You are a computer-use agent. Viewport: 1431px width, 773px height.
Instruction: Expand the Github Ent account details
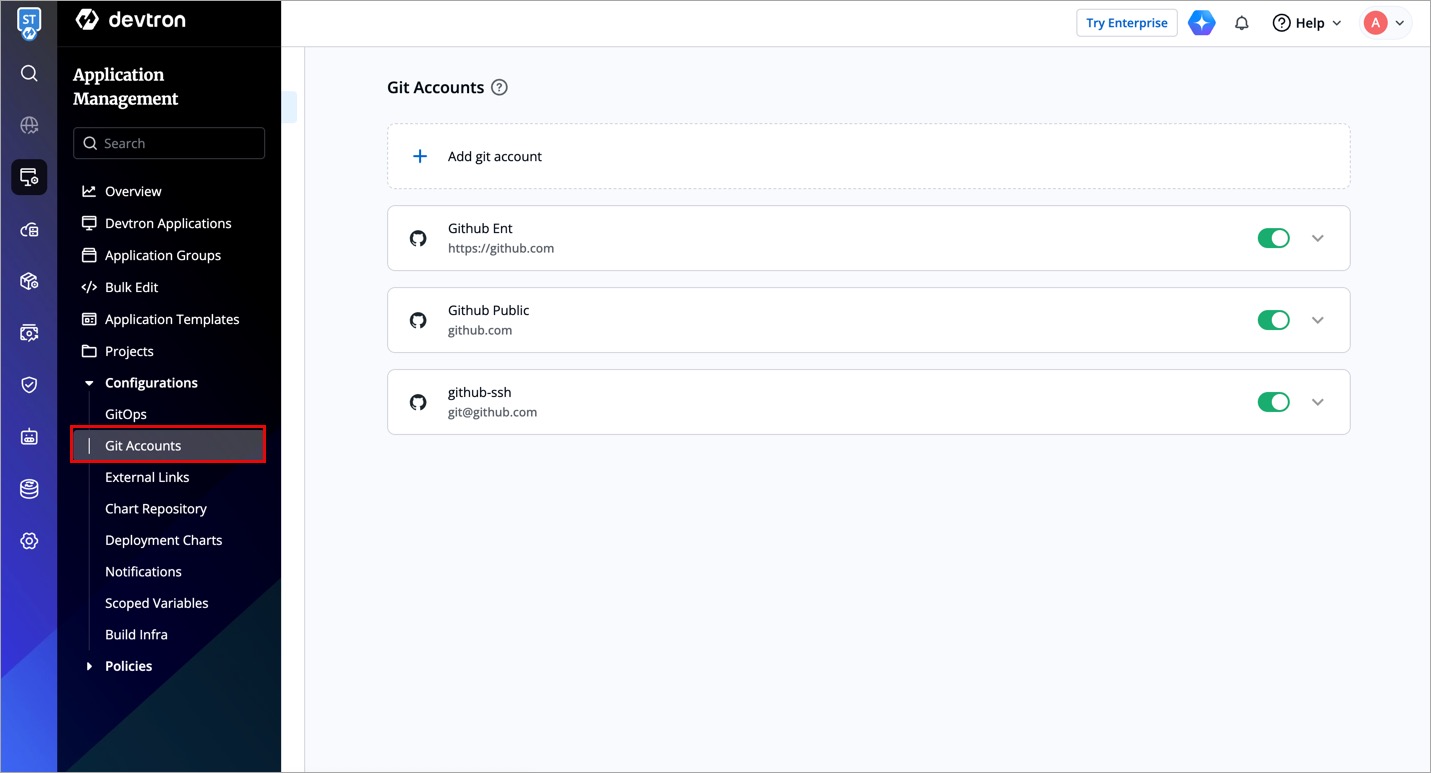(x=1317, y=238)
